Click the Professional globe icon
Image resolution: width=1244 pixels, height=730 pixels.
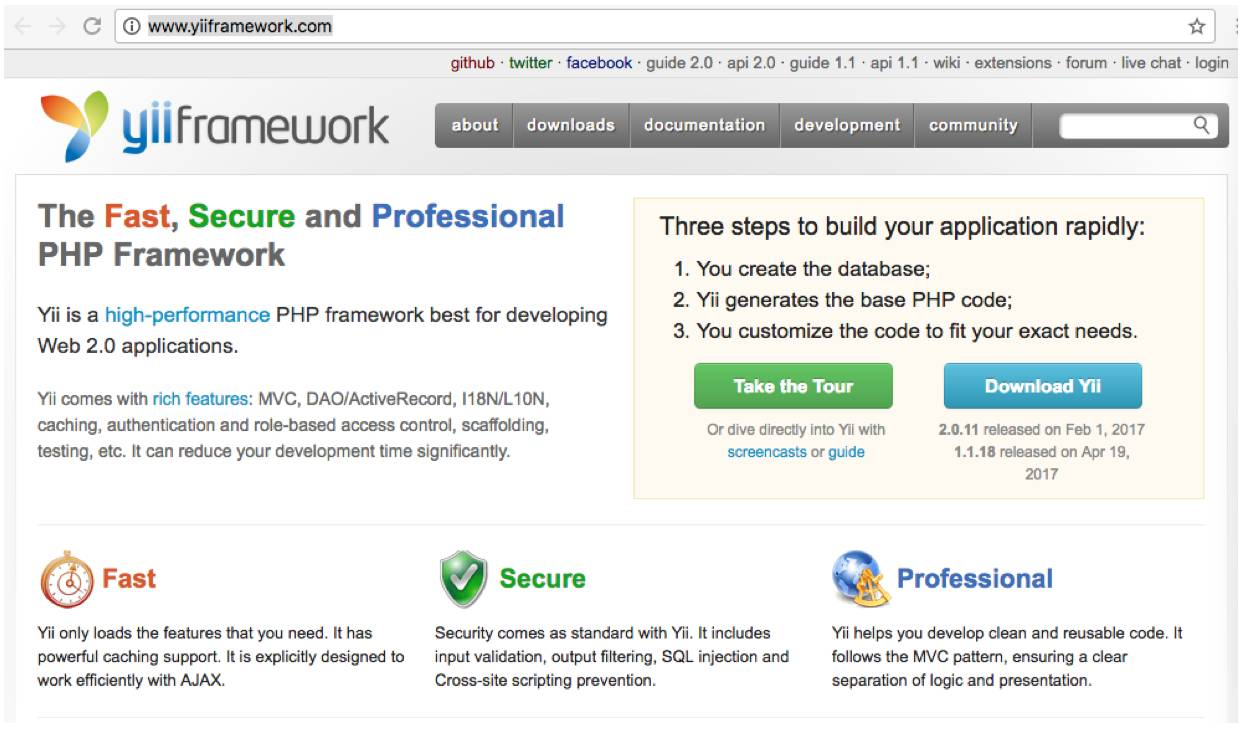pyautogui.click(x=860, y=579)
